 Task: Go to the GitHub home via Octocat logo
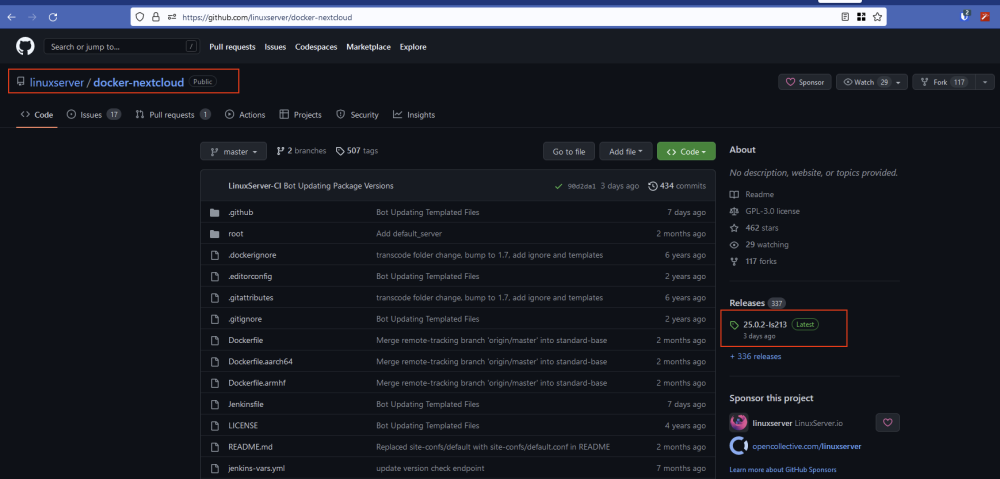(x=25, y=47)
